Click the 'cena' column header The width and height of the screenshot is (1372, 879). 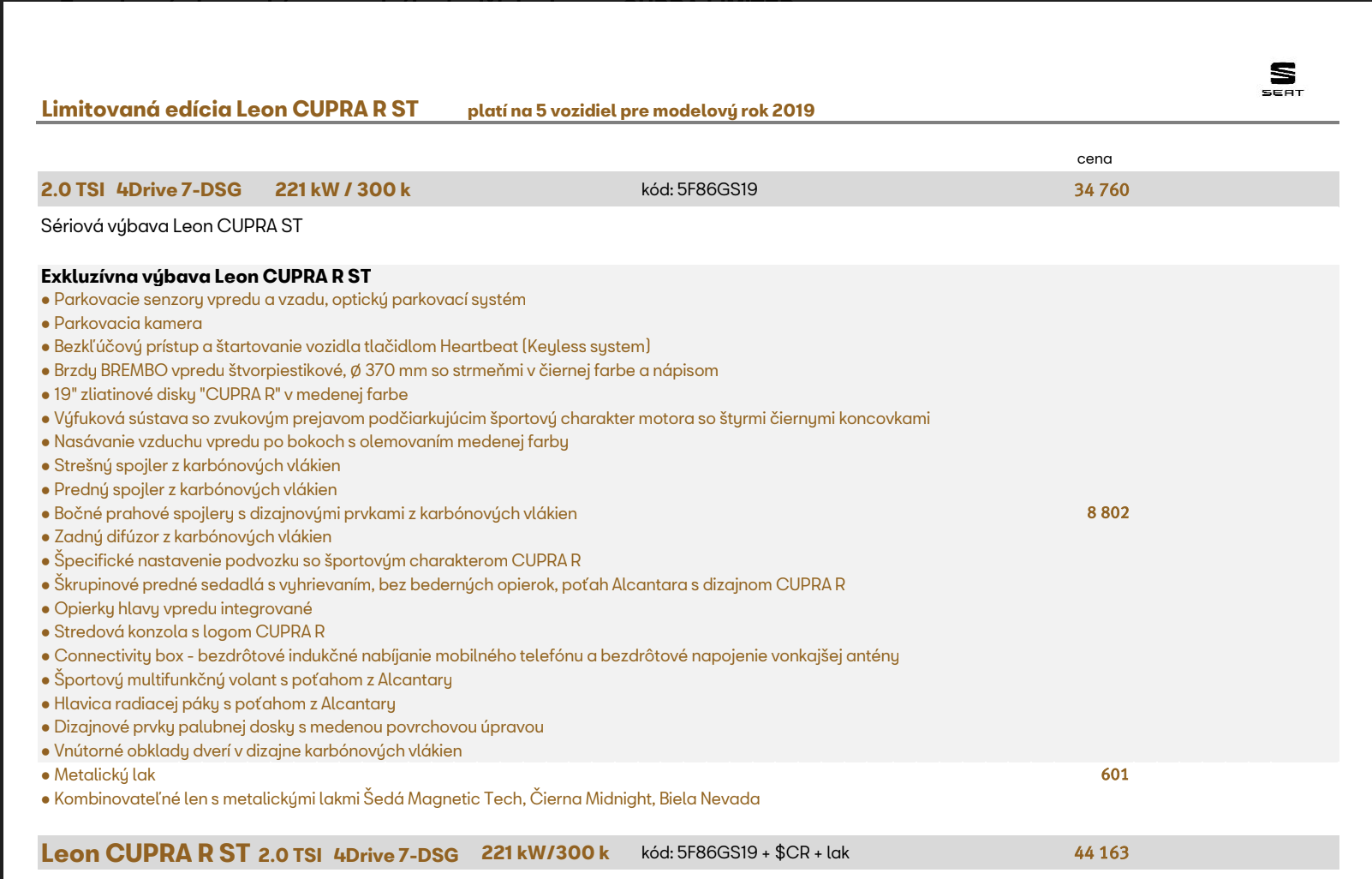tap(1095, 158)
